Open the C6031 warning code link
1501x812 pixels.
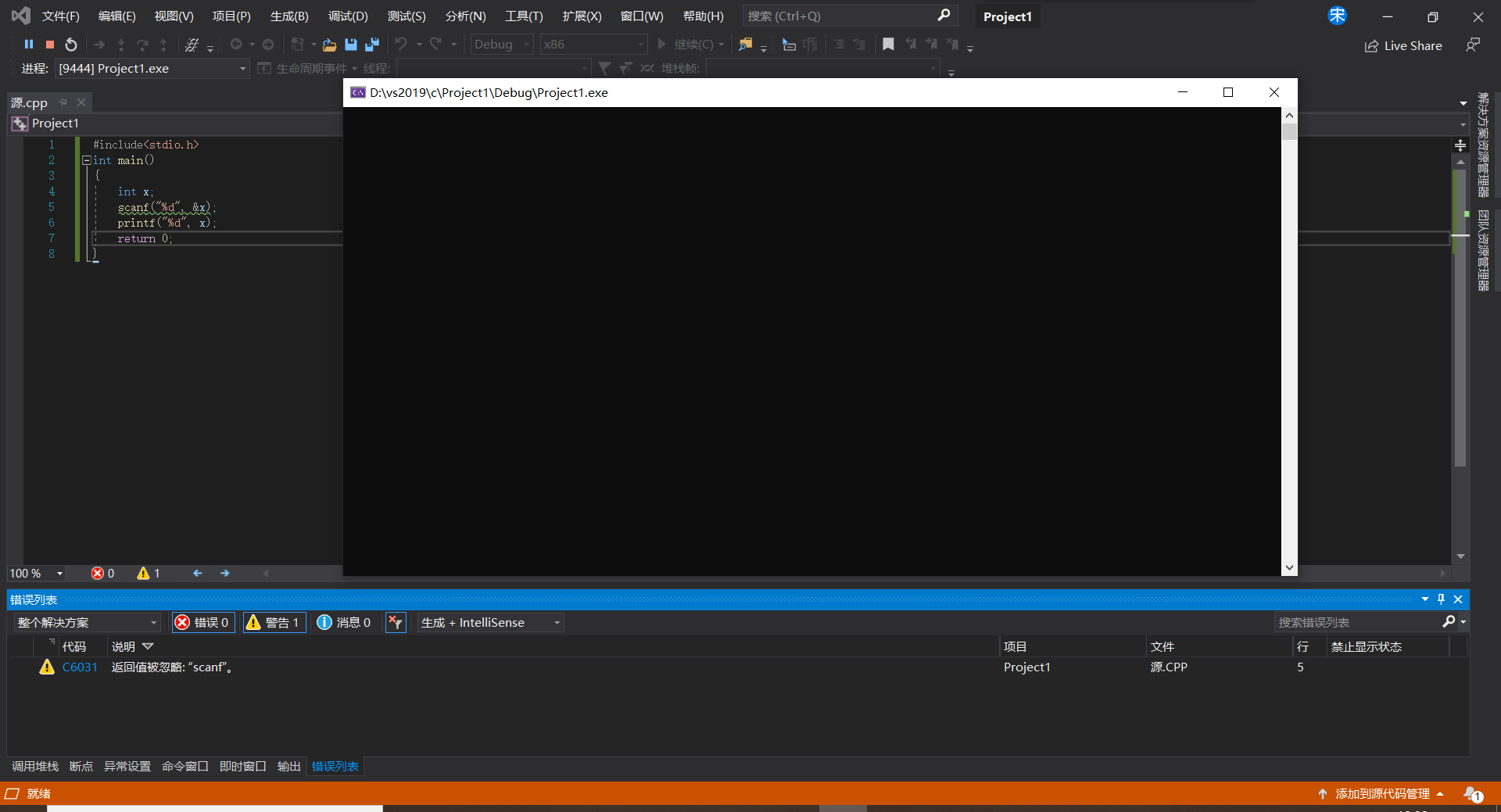pos(80,667)
